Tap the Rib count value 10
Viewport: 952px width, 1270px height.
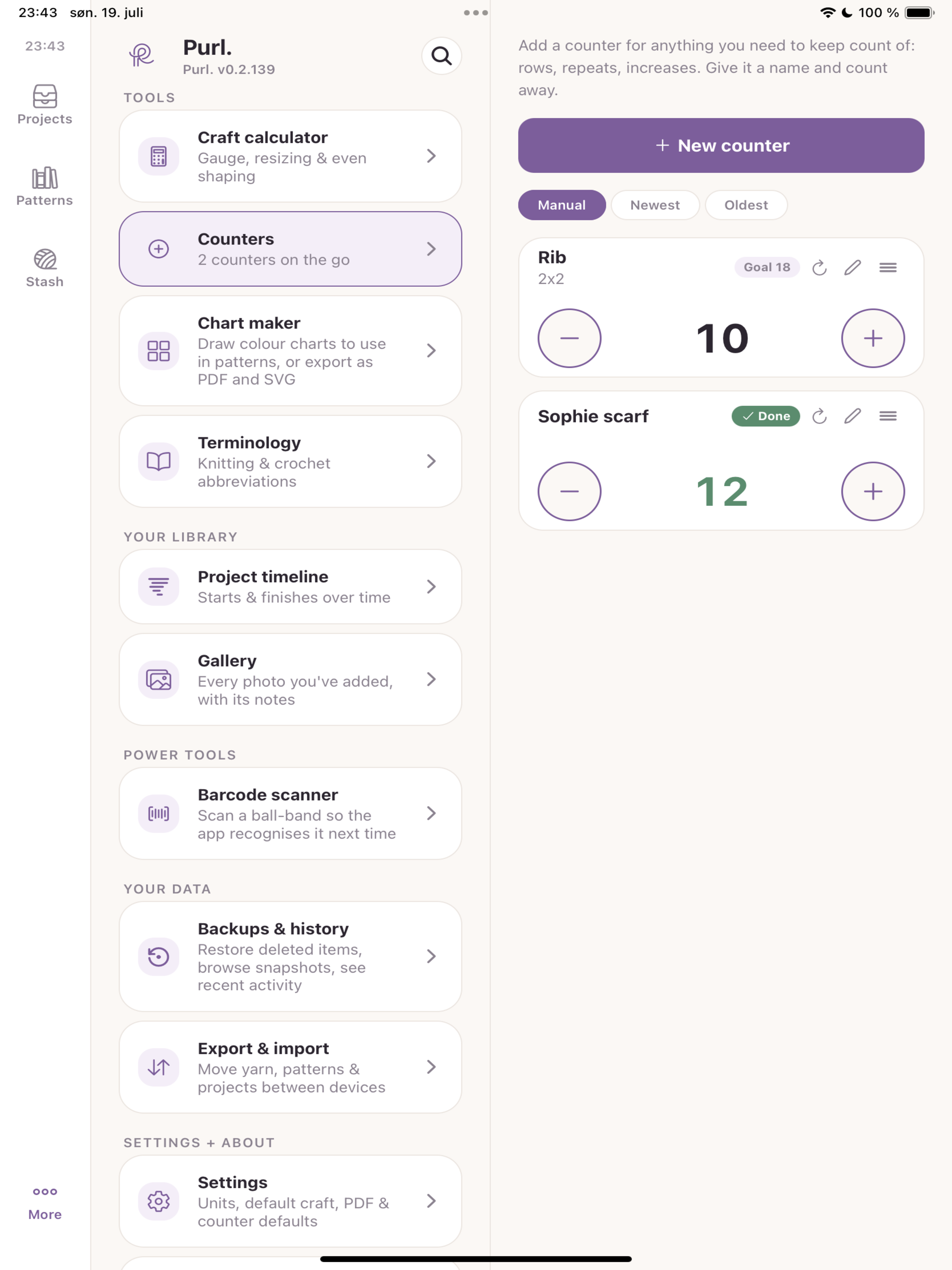click(722, 338)
